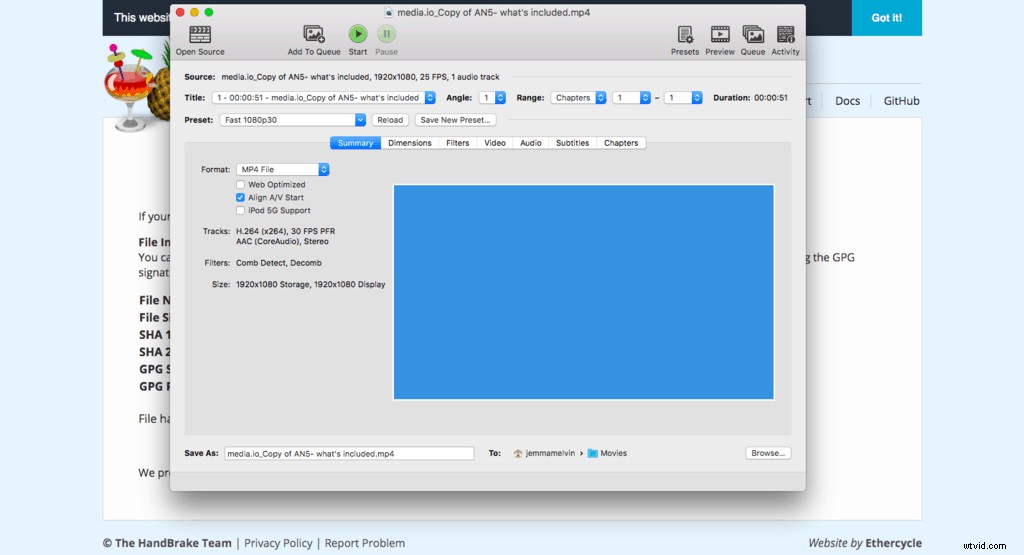Uncheck the Align A/V Start checkbox
The width and height of the screenshot is (1024, 555).
(x=240, y=197)
